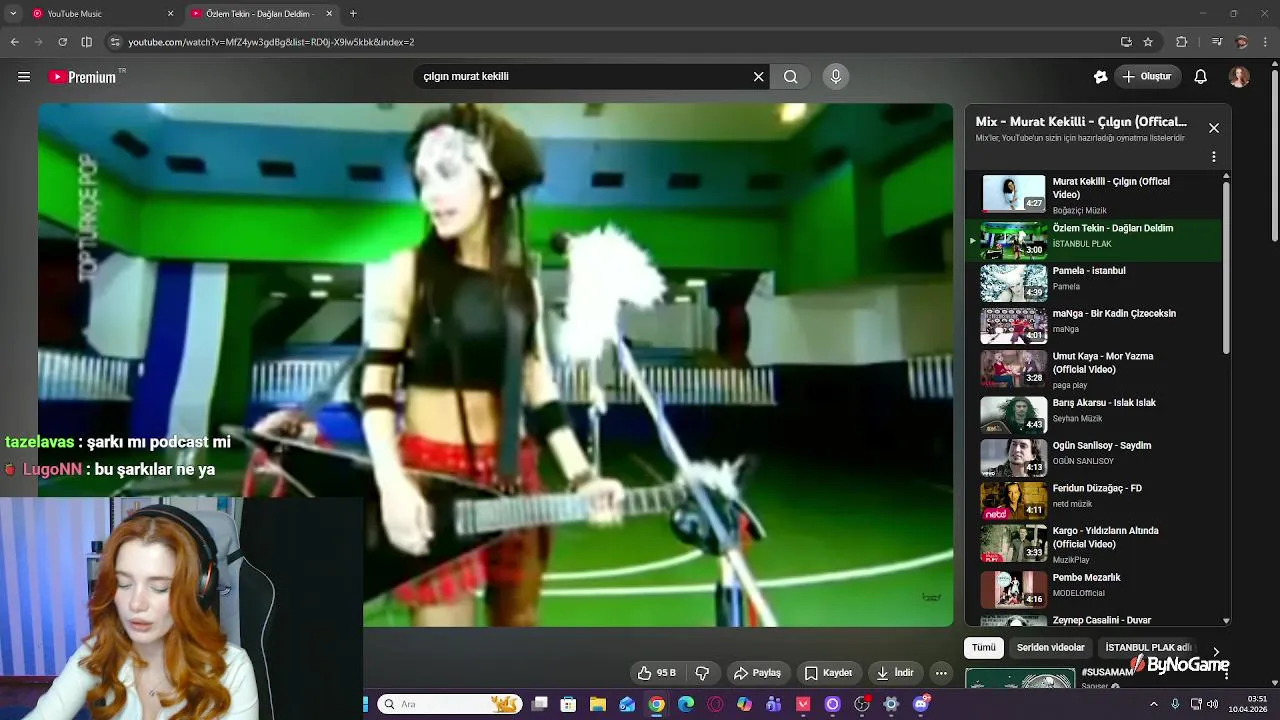The width and height of the screenshot is (1280, 720).
Task: Select the İSTANBUL PLAK chip
Action: [x=1148, y=648]
